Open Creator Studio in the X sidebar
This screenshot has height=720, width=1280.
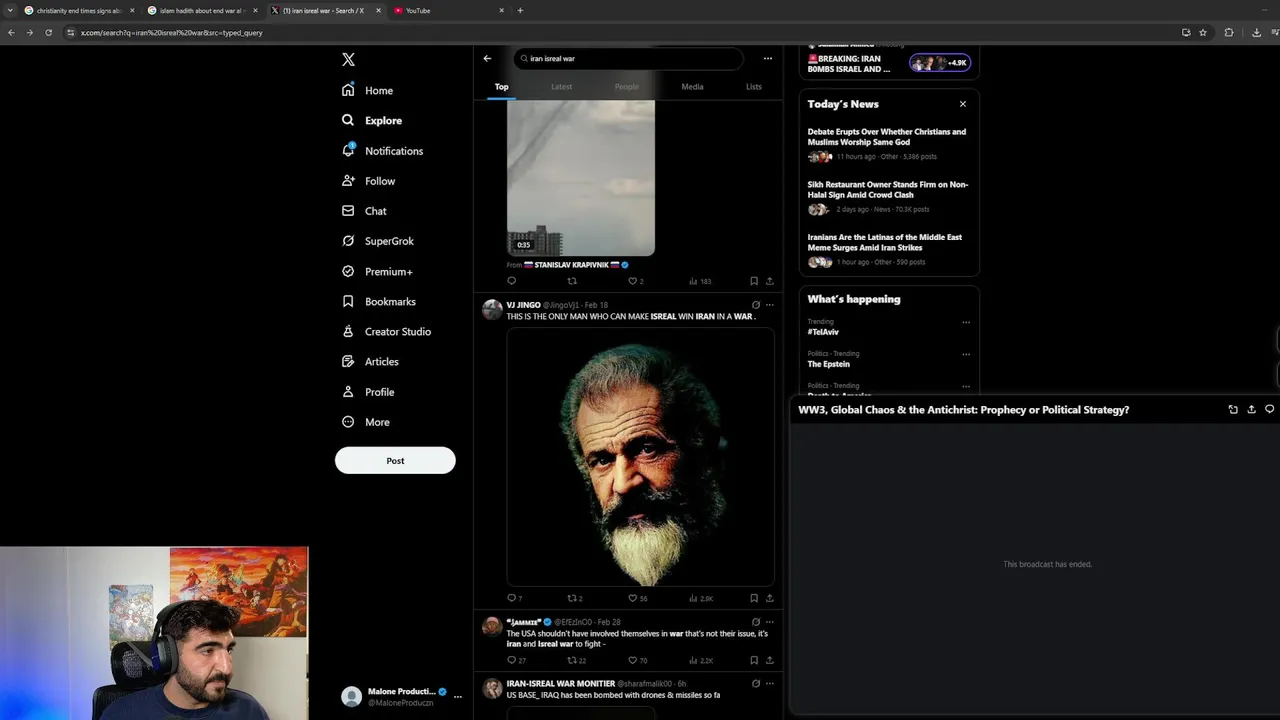(386, 331)
